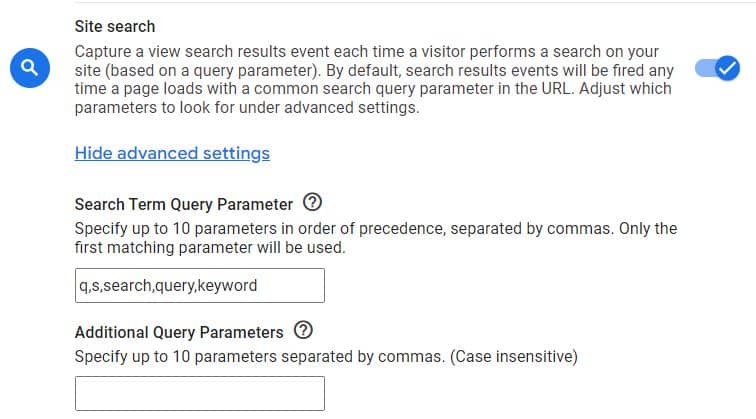756x419 pixels.
Task: Focus the empty Additional Query Parameters field
Action: tap(200, 393)
